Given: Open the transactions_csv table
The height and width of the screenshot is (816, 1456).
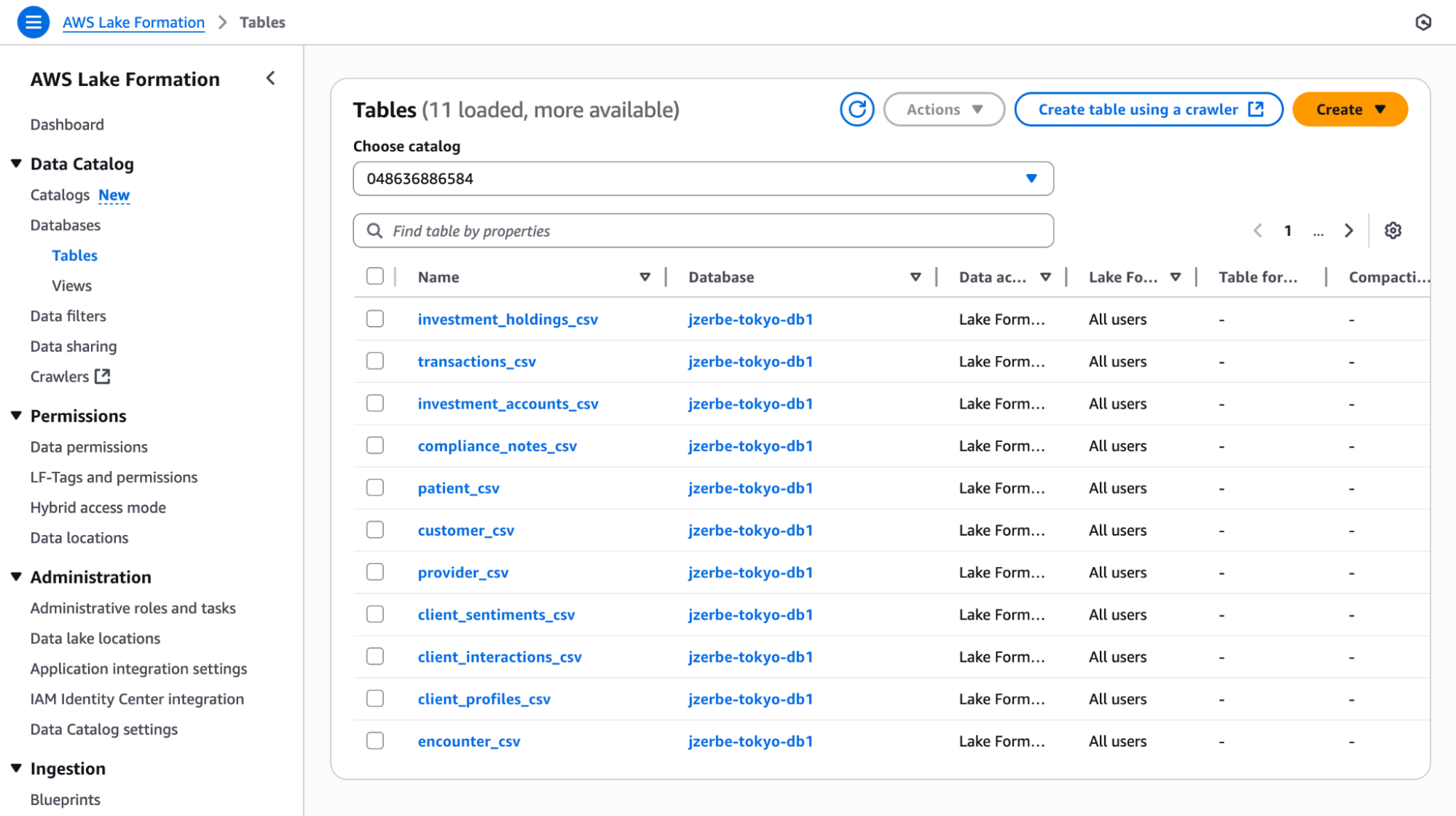Looking at the screenshot, I should (x=476, y=362).
